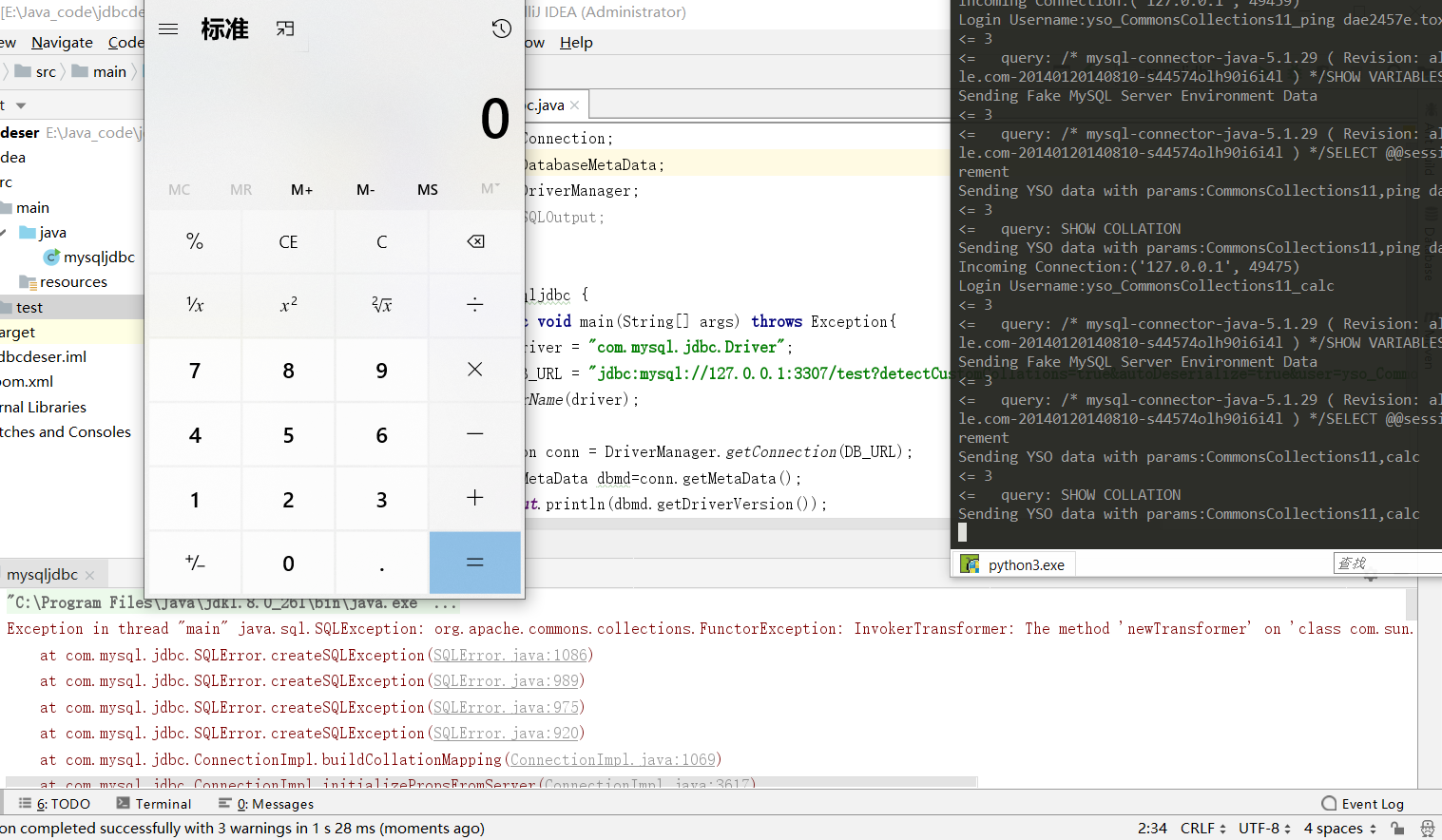Change UTF-8 file encoding in status bar
Screen dimensions: 1442x840
1265,829
